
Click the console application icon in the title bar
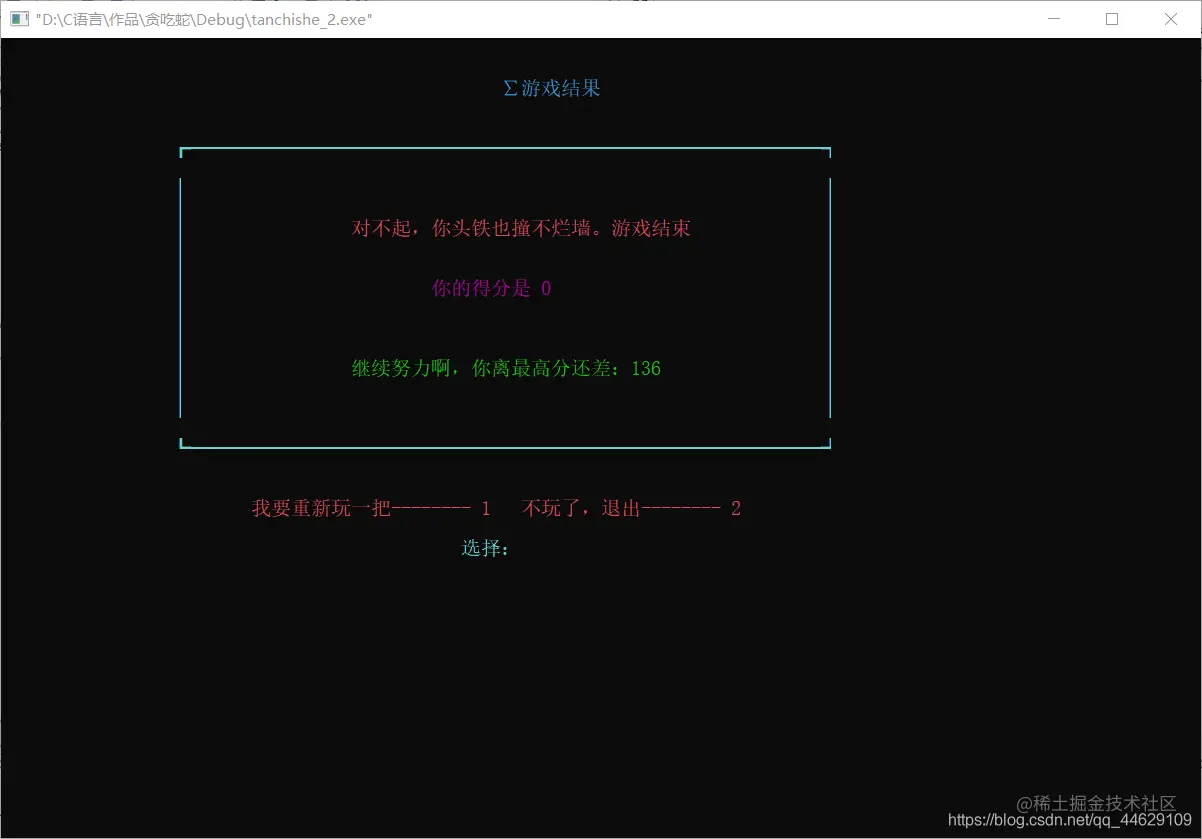click(x=20, y=19)
